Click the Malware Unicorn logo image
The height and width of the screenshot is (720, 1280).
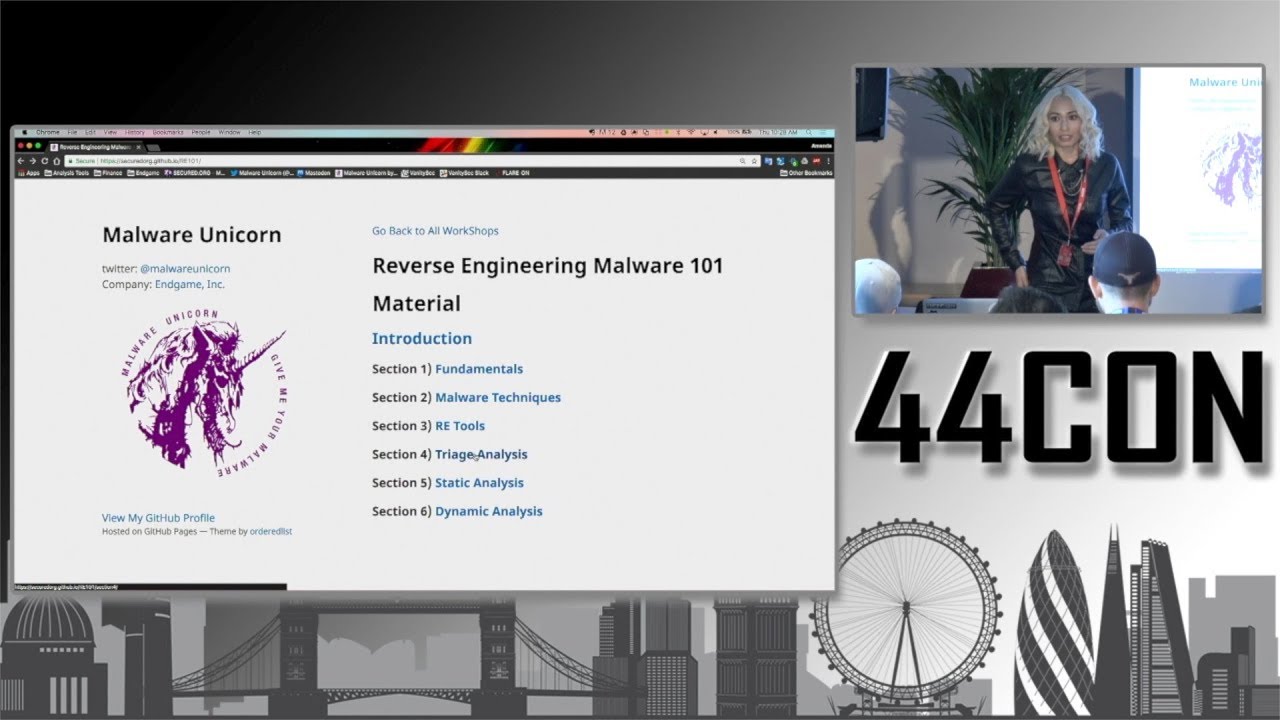point(204,395)
